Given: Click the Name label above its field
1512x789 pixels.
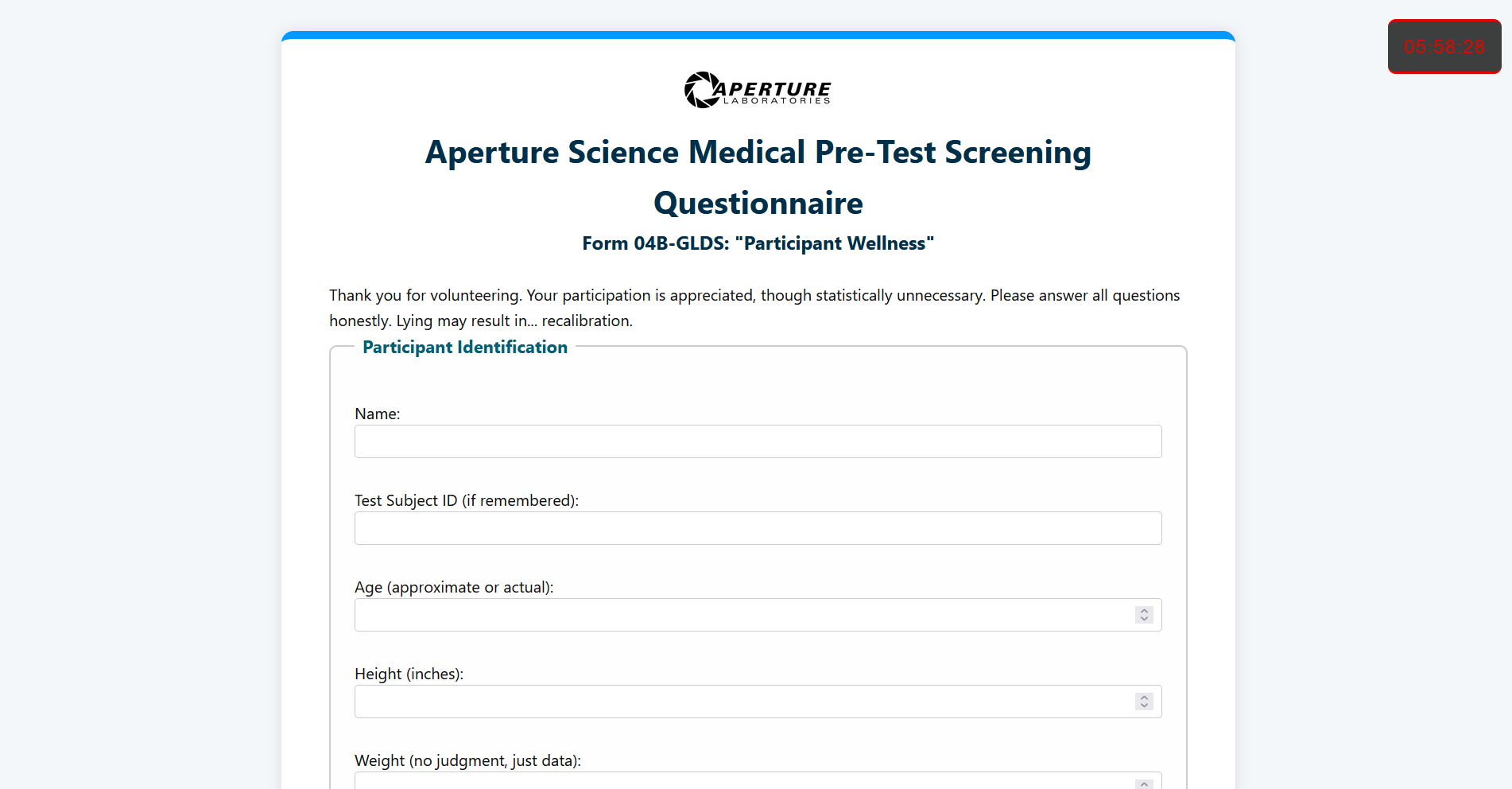Looking at the screenshot, I should pos(378,414).
